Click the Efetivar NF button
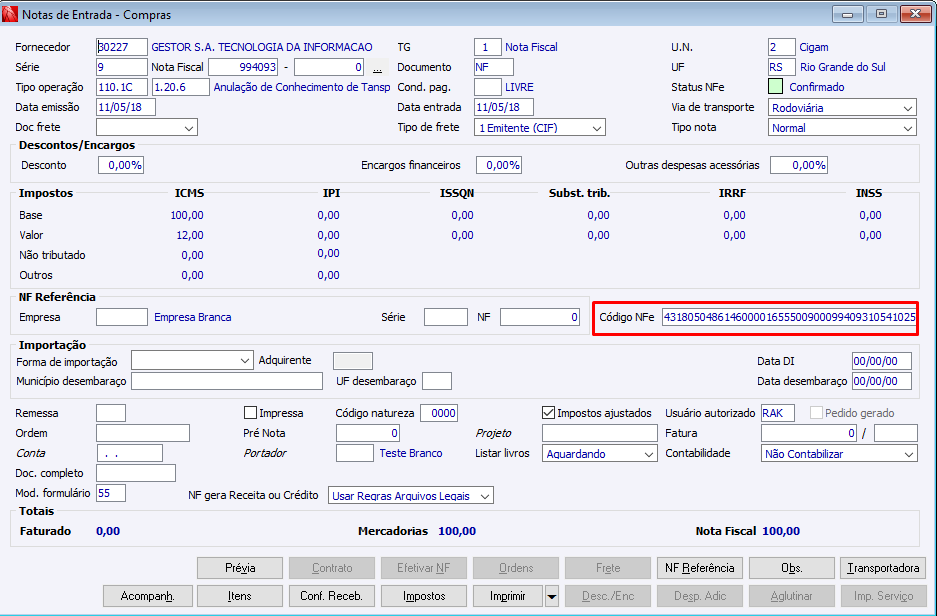The image size is (937, 616). (x=424, y=568)
